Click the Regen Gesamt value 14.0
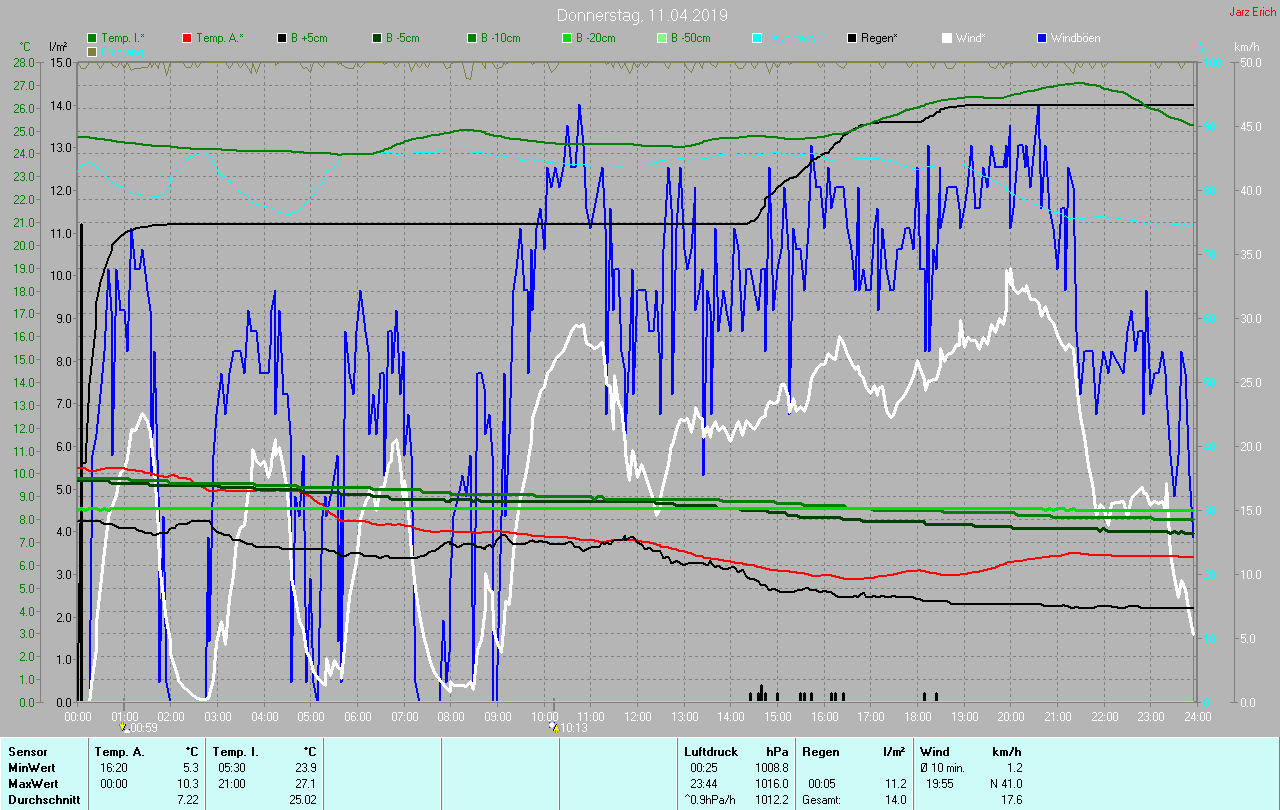1280x810 pixels. coord(895,800)
